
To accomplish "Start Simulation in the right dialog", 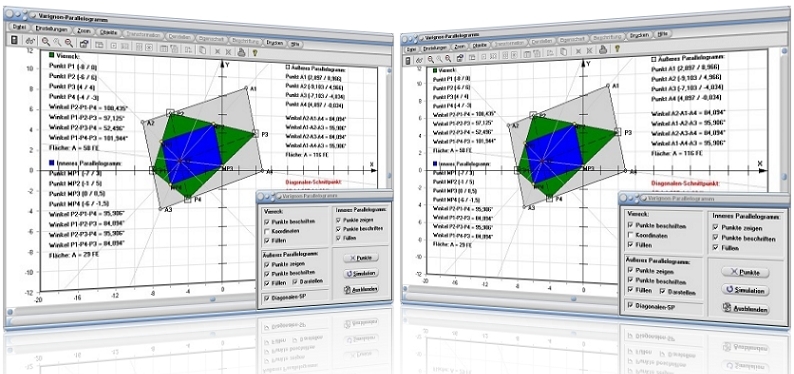I will pyautogui.click(x=745, y=290).
